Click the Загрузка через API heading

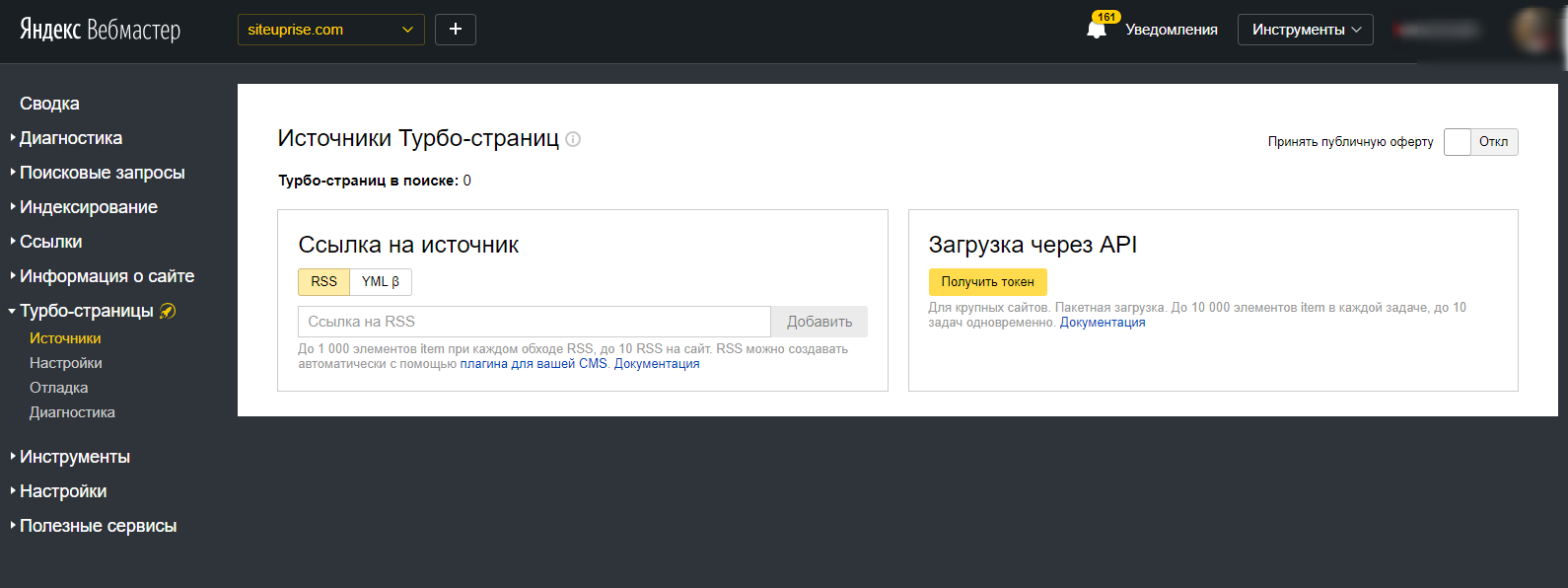pos(1033,245)
